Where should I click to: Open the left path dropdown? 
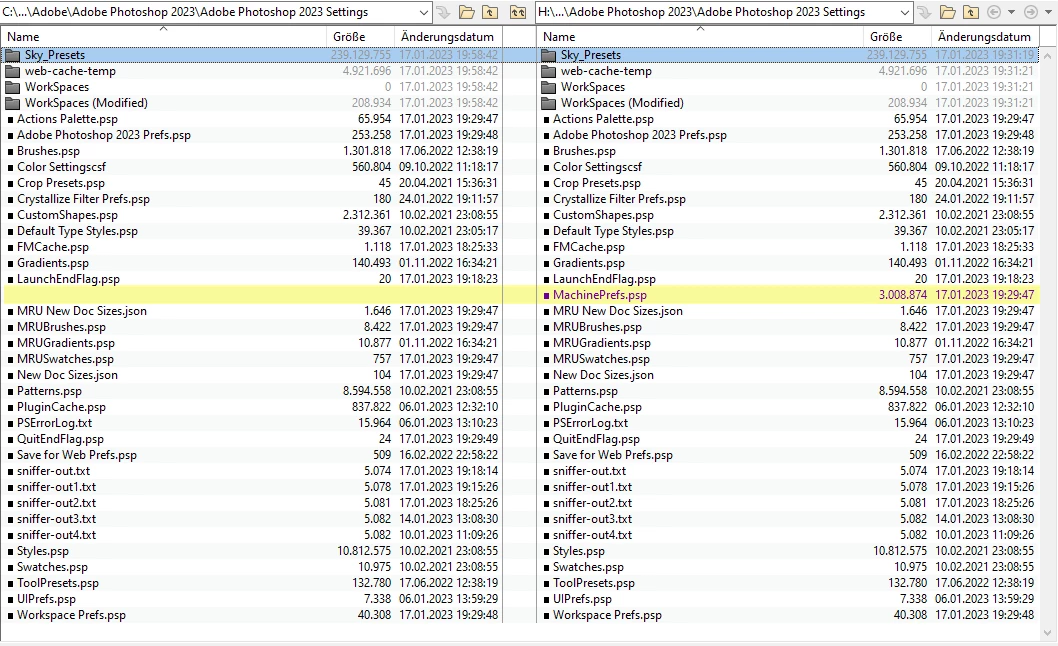(x=423, y=12)
